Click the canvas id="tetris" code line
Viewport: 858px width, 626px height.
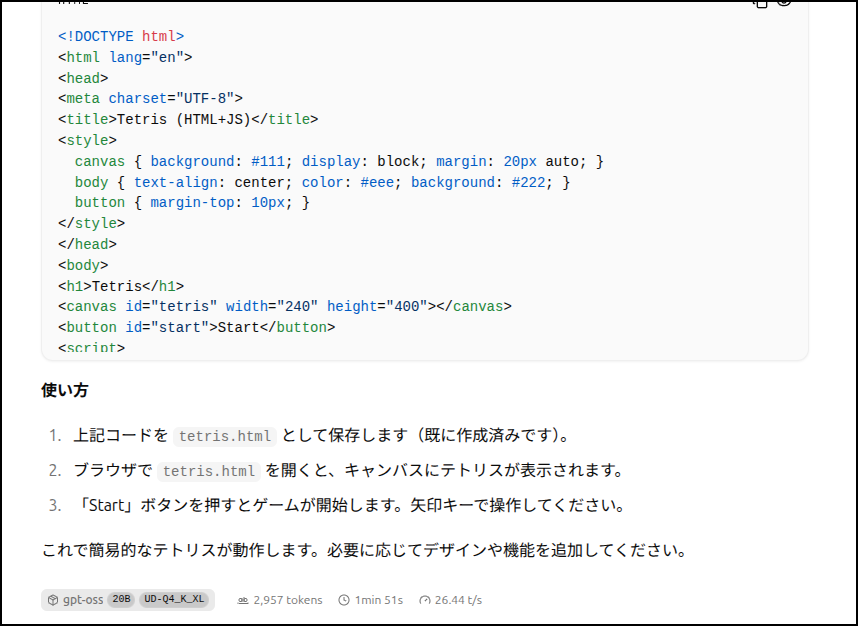[x=285, y=306]
